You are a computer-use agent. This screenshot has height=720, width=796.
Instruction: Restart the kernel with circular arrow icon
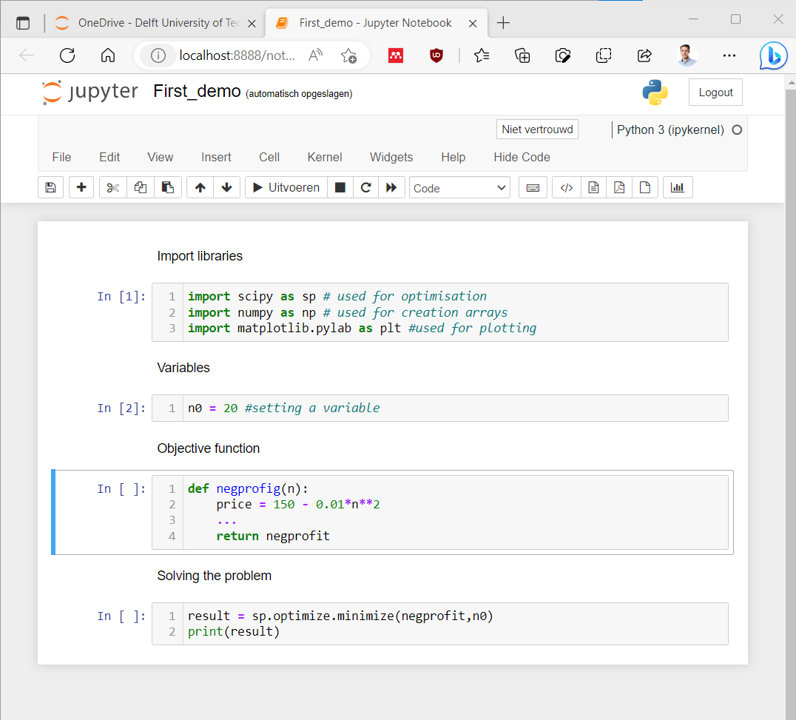[366, 187]
